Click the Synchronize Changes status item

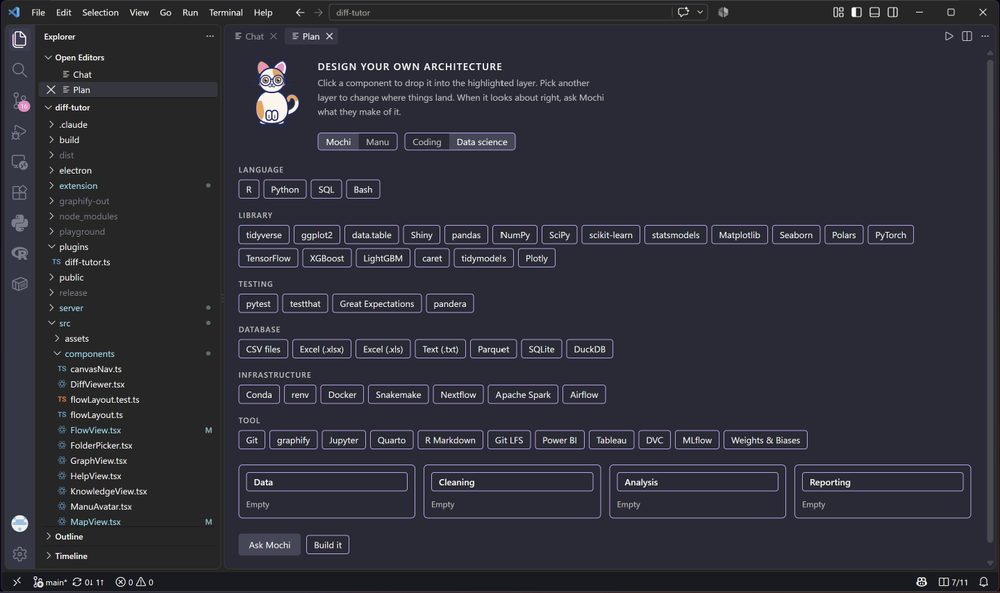(x=88, y=582)
